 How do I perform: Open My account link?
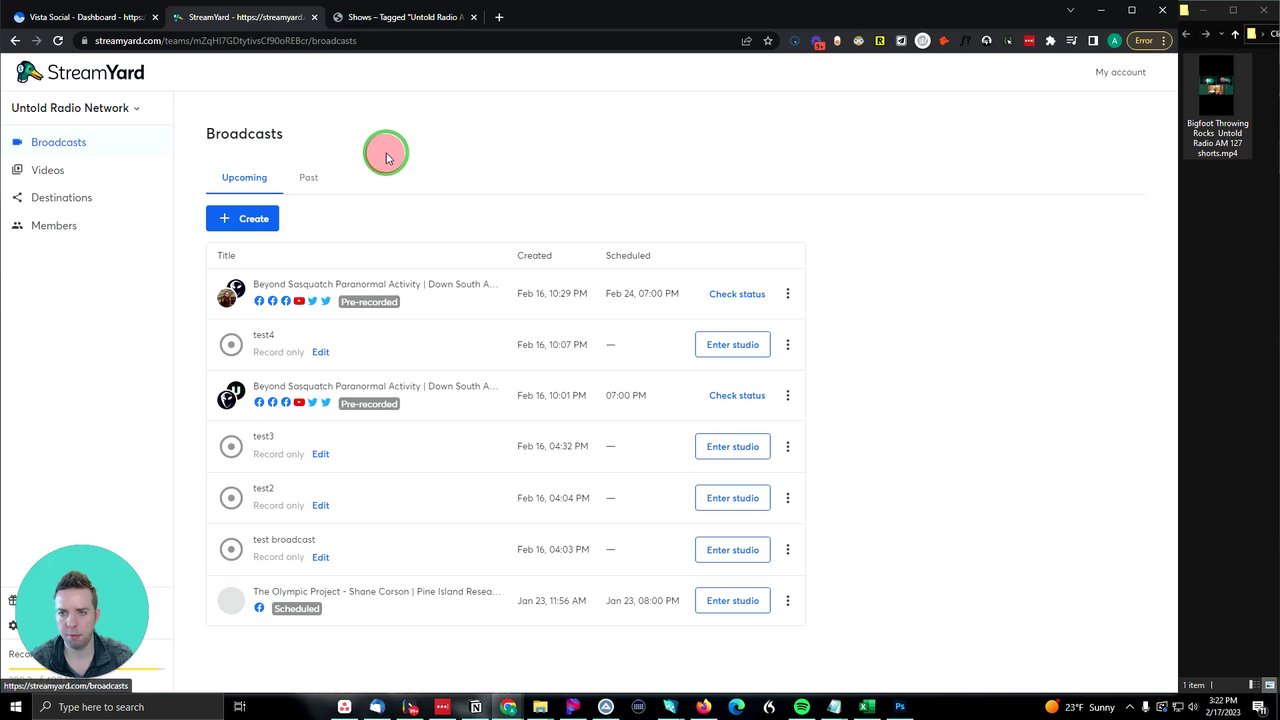point(1120,72)
